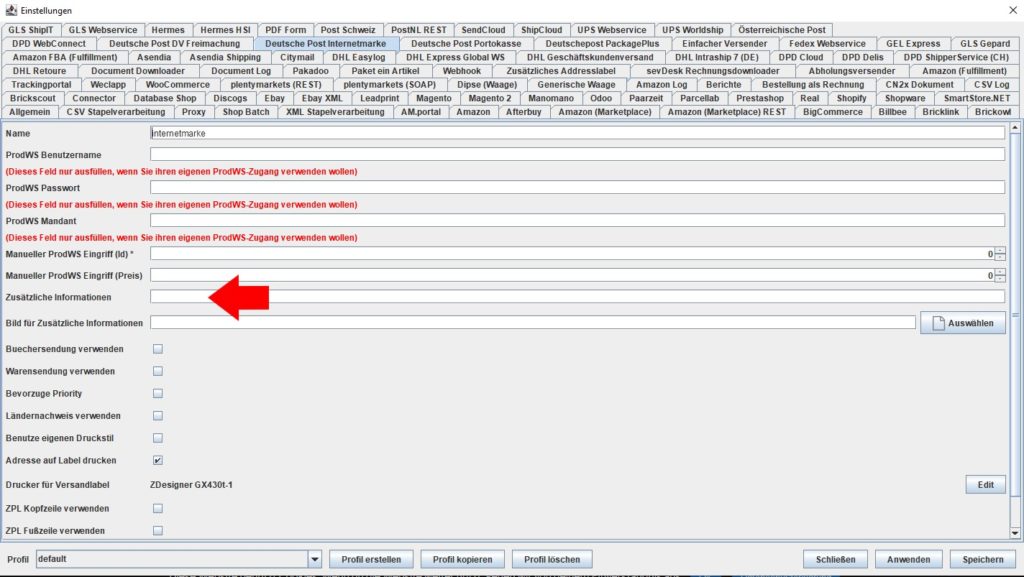Open the Prestashop tab
The width and height of the screenshot is (1024, 577).
coord(760,99)
